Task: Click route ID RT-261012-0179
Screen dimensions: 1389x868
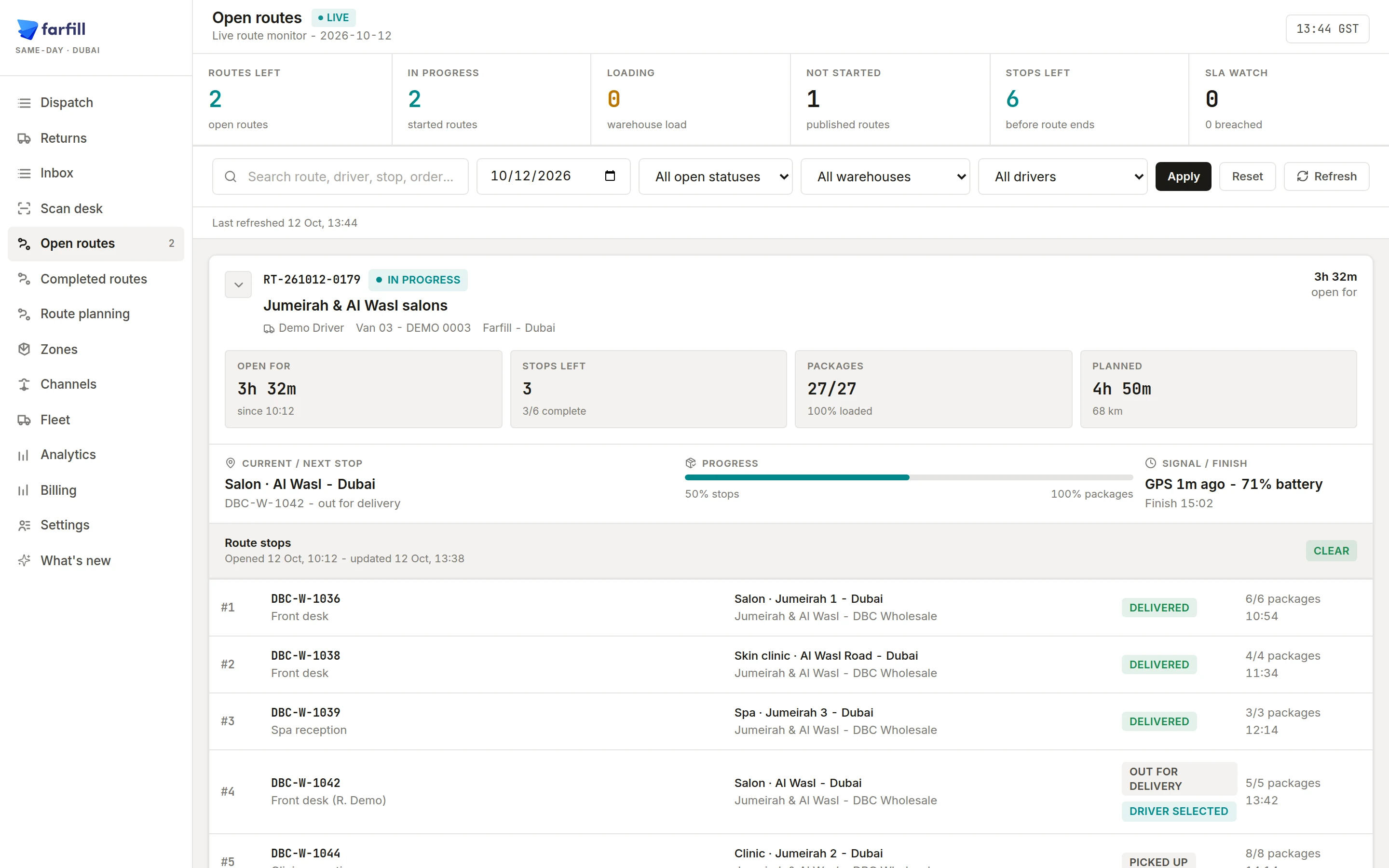Action: (x=312, y=280)
